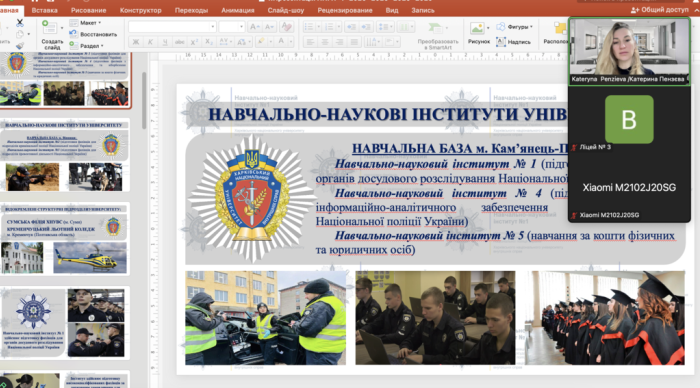700x388 pixels.
Task: Increase font size with A-up icon
Action: coord(254,27)
